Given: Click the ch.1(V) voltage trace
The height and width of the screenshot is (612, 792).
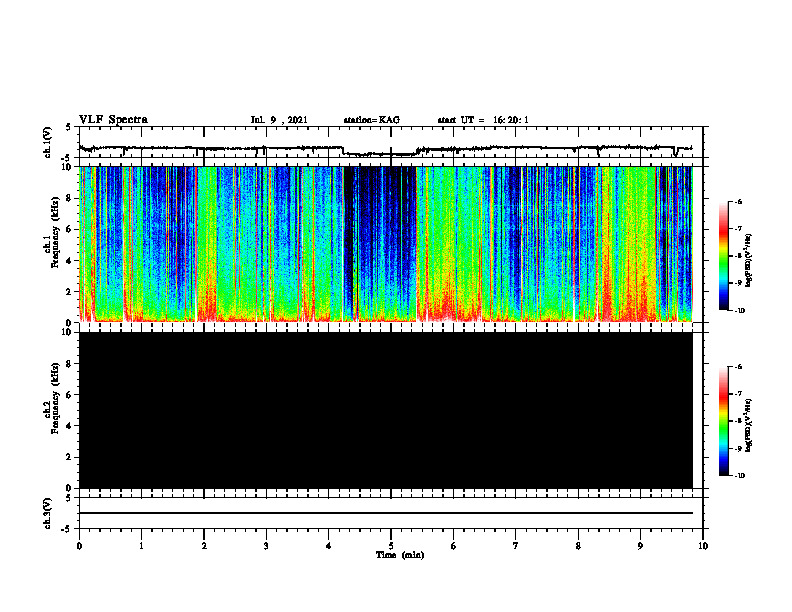Looking at the screenshot, I should (386, 149).
